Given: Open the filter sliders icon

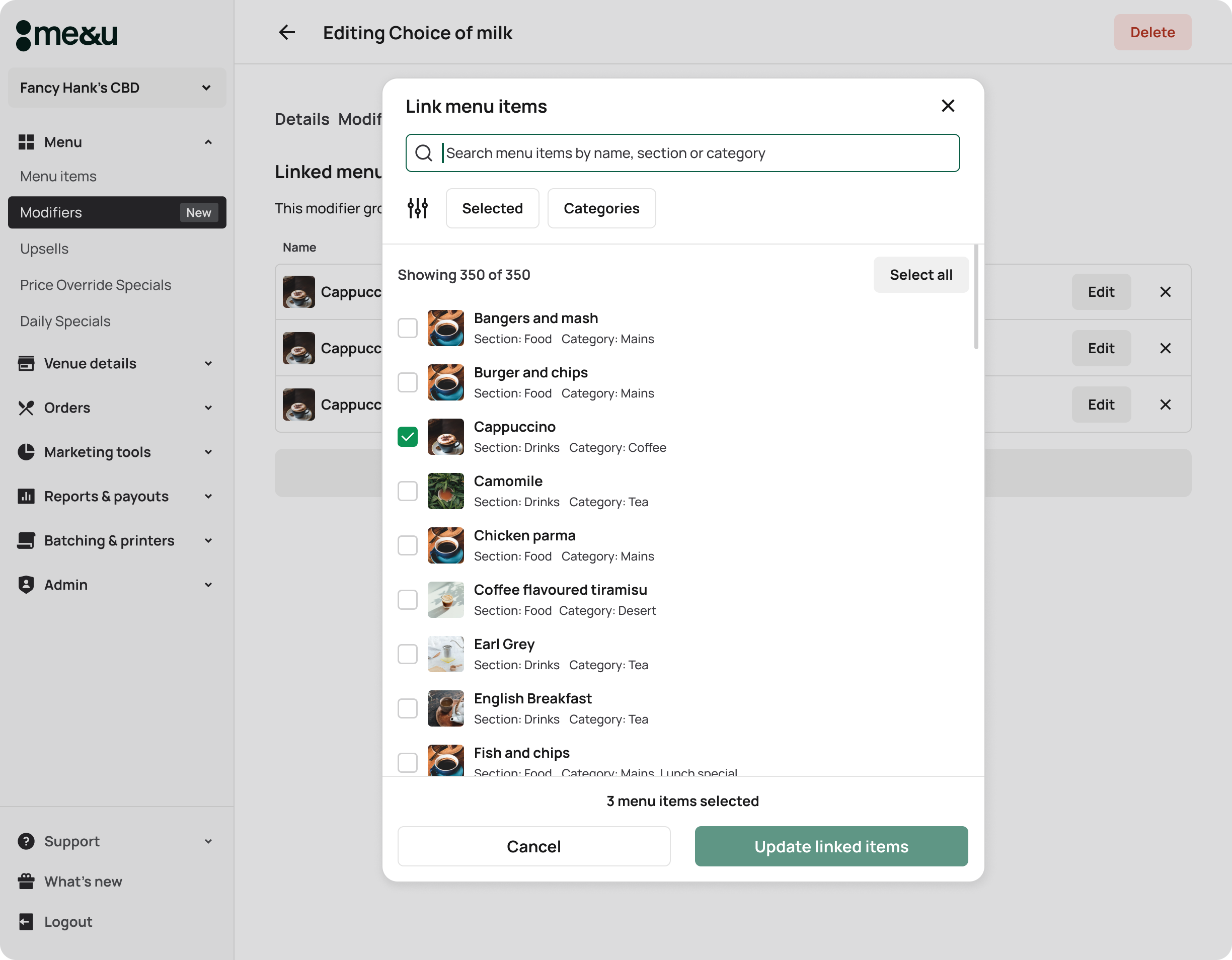Looking at the screenshot, I should click(x=417, y=208).
